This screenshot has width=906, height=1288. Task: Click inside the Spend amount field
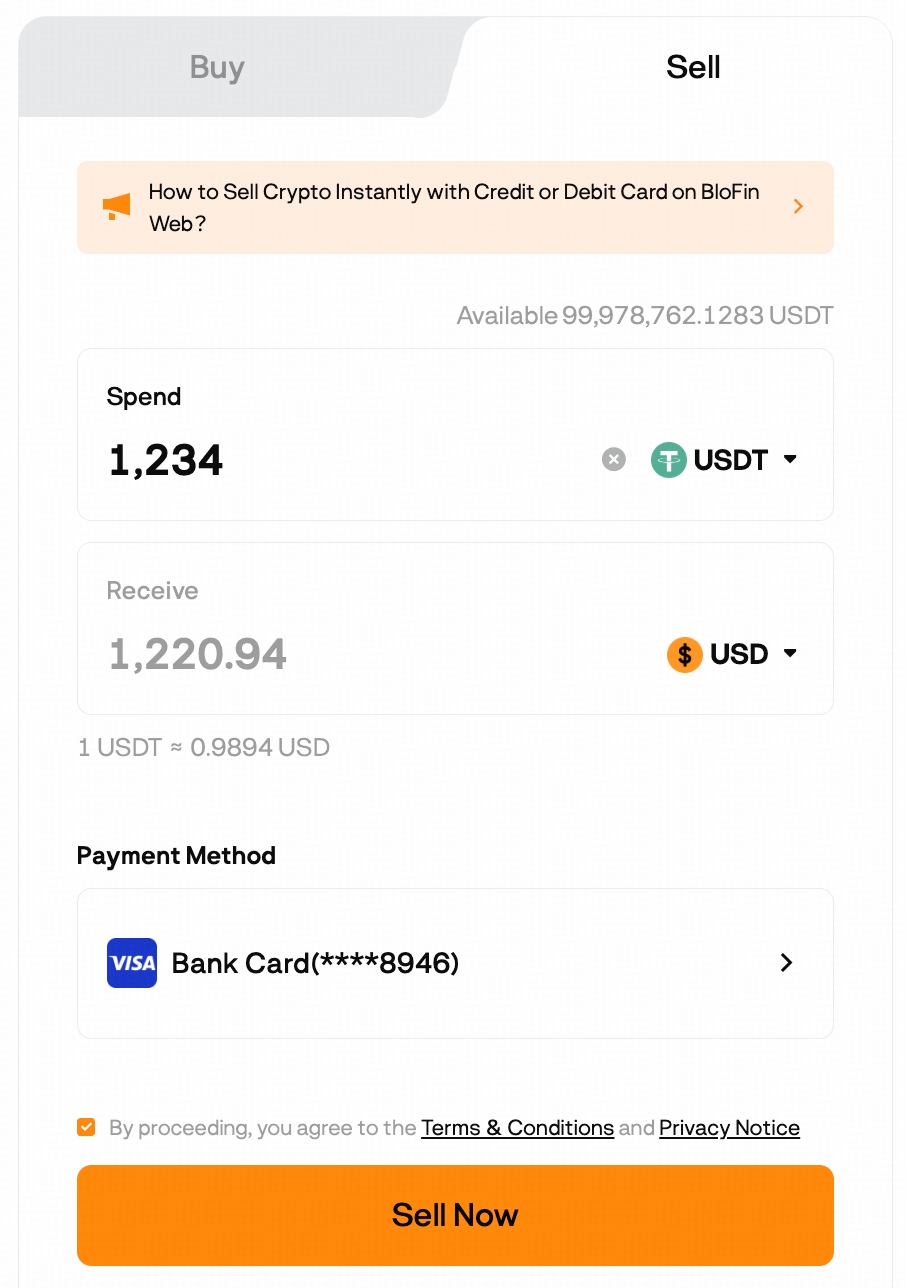coord(300,460)
